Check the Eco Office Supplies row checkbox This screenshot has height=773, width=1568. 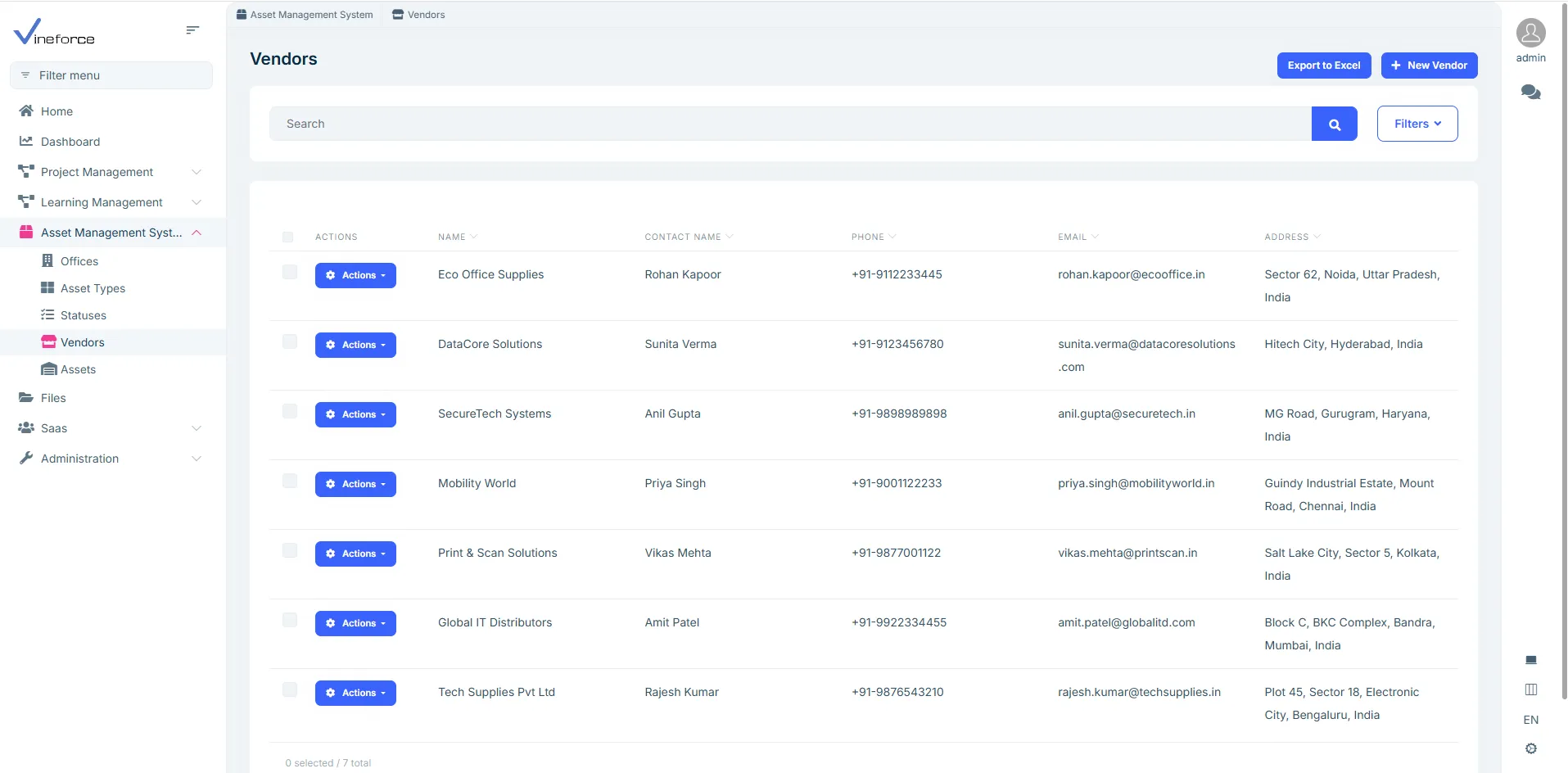290,272
